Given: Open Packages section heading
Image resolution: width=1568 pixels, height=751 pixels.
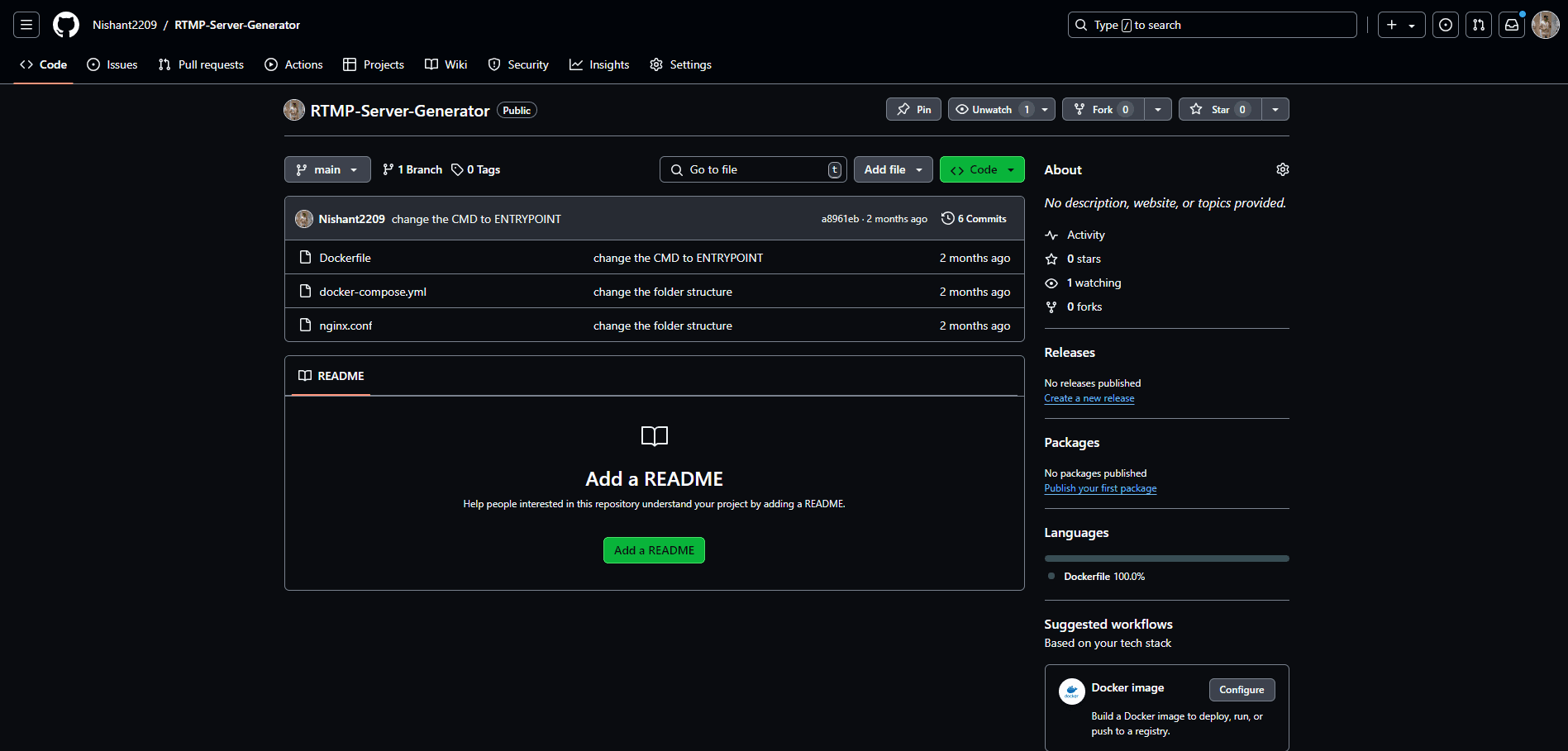Looking at the screenshot, I should coord(1072,443).
